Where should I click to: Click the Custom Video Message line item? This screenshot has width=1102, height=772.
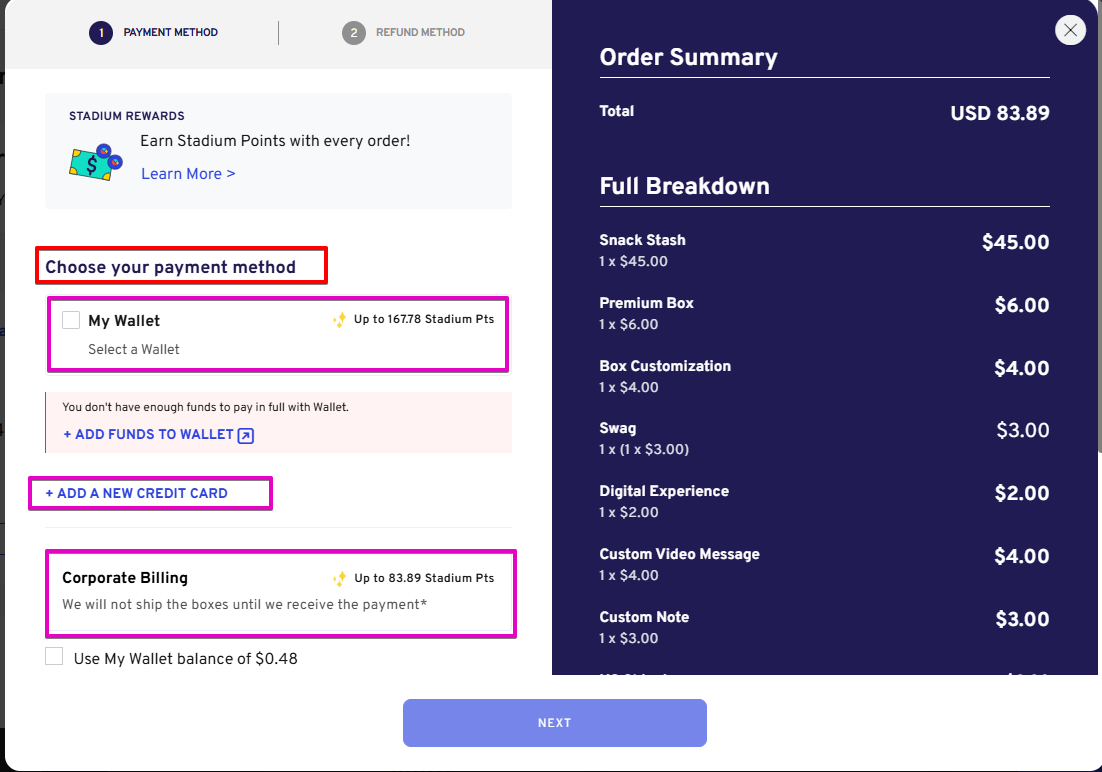(x=679, y=554)
